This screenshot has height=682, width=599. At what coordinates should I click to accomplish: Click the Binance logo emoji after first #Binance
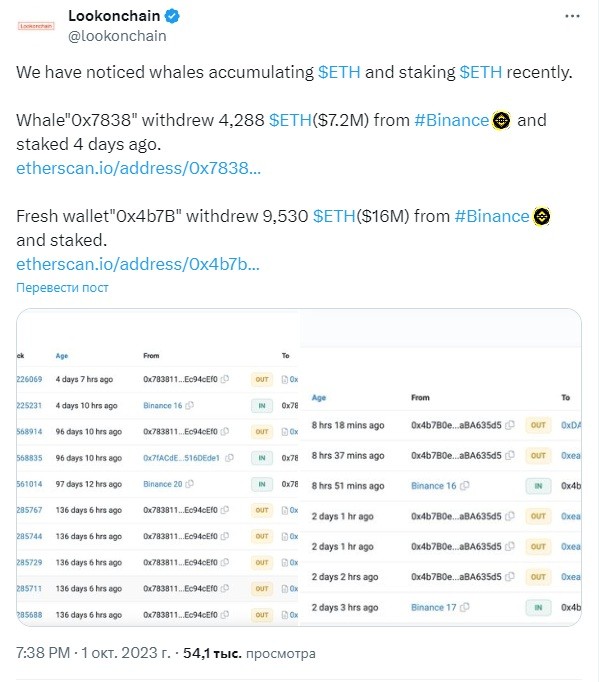pos(501,120)
